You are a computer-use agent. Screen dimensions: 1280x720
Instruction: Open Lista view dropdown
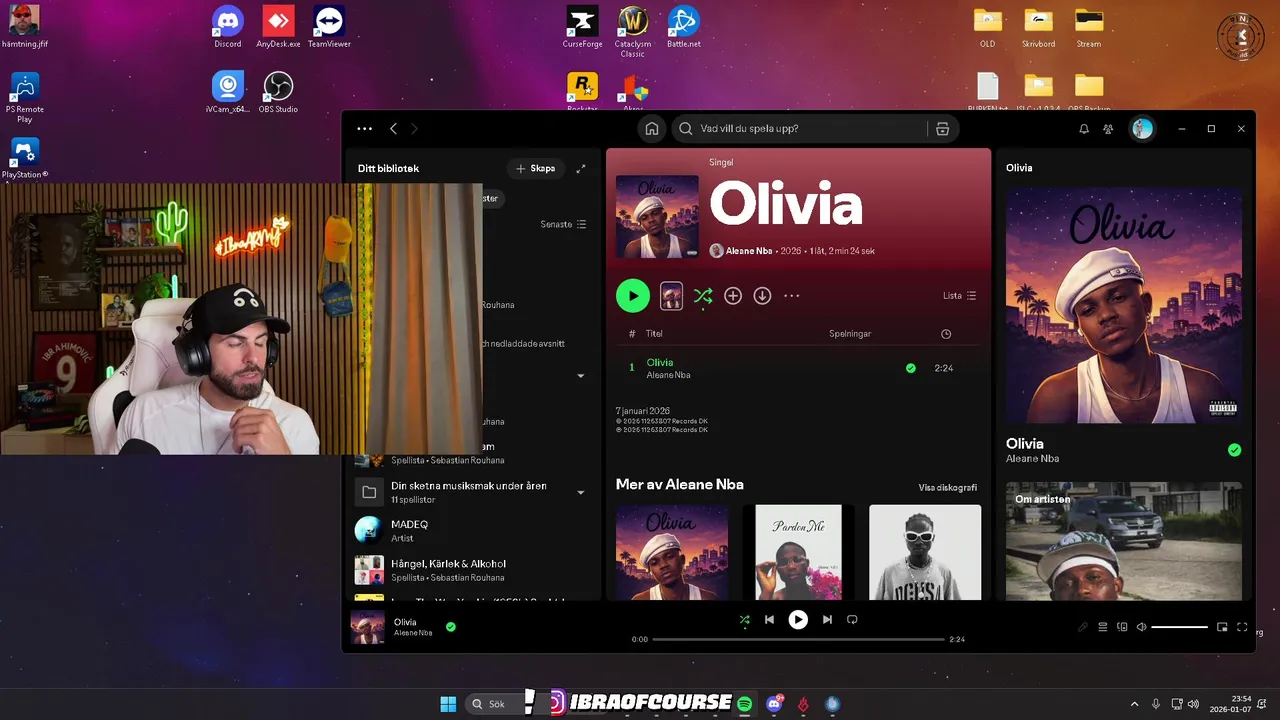point(960,296)
